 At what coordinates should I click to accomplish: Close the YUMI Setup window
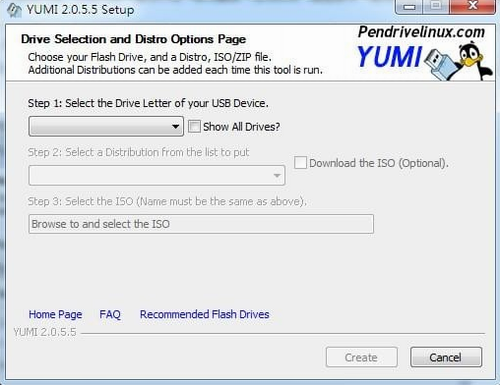click(x=473, y=7)
